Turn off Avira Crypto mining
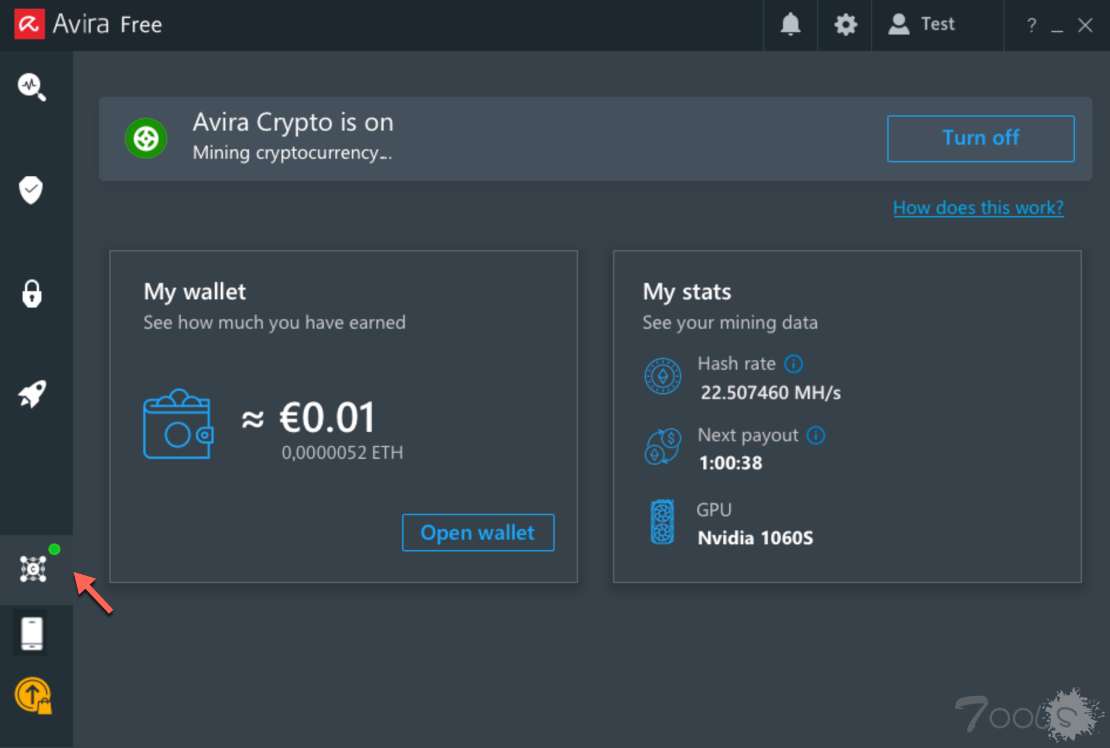1110x748 pixels. pos(980,138)
